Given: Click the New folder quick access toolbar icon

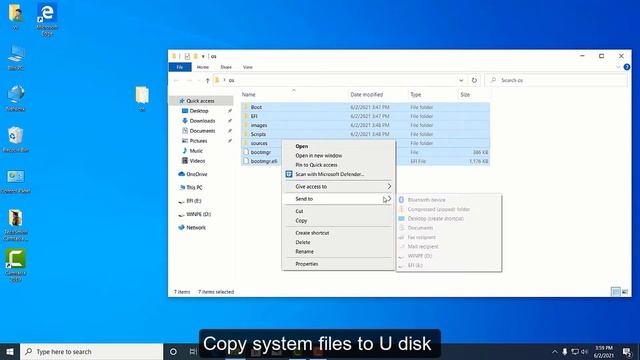Looking at the screenshot, I should (196, 56).
